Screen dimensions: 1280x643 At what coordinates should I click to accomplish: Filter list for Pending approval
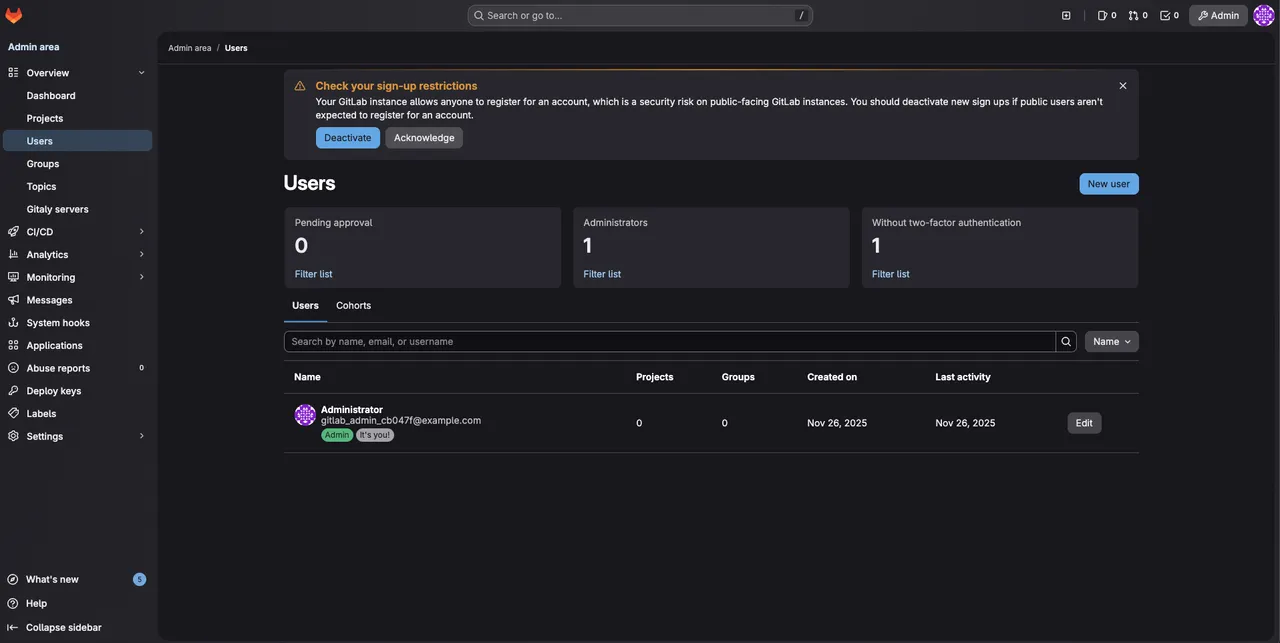(x=313, y=274)
